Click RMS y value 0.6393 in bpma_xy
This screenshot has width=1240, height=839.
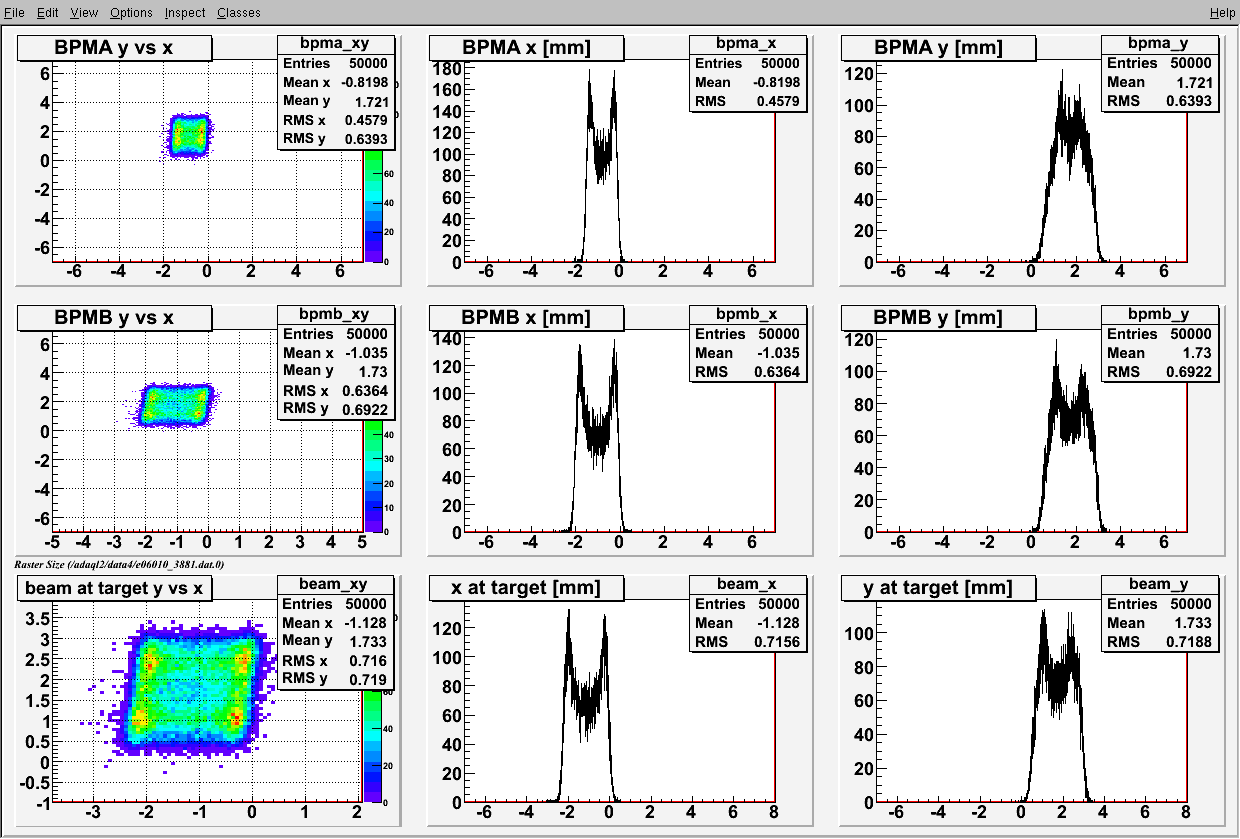pyautogui.click(x=367, y=139)
